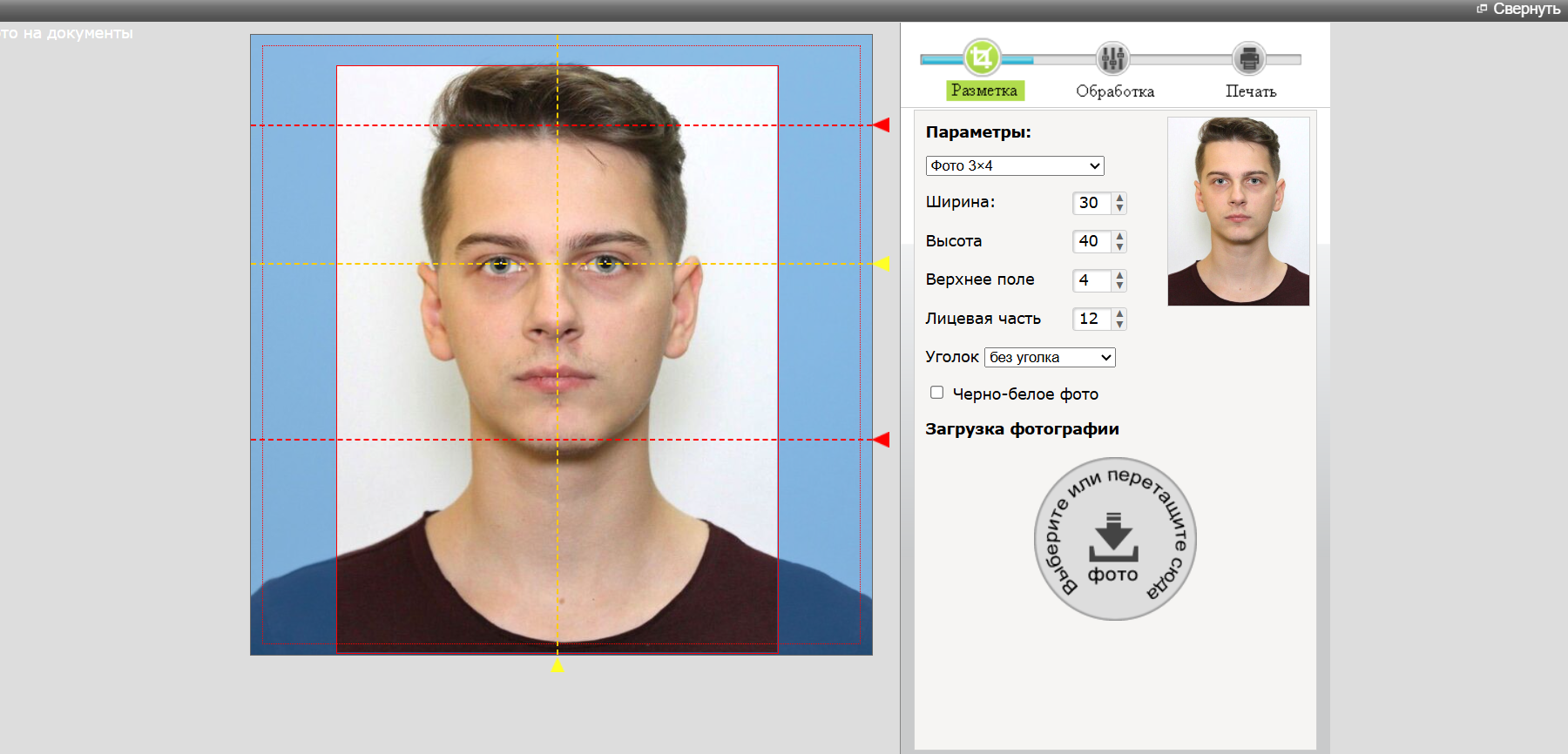Open the Обработка processing step icon
The image size is (1568, 754).
click(1112, 58)
